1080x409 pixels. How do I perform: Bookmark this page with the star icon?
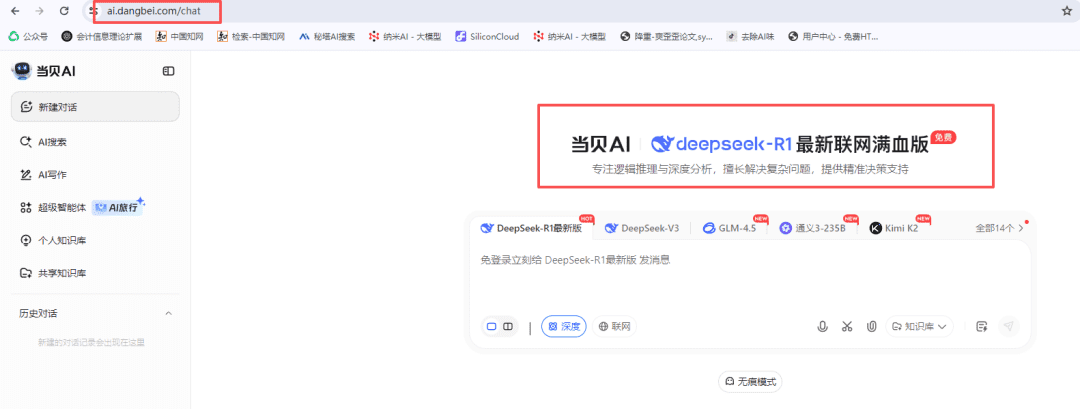[1067, 11]
